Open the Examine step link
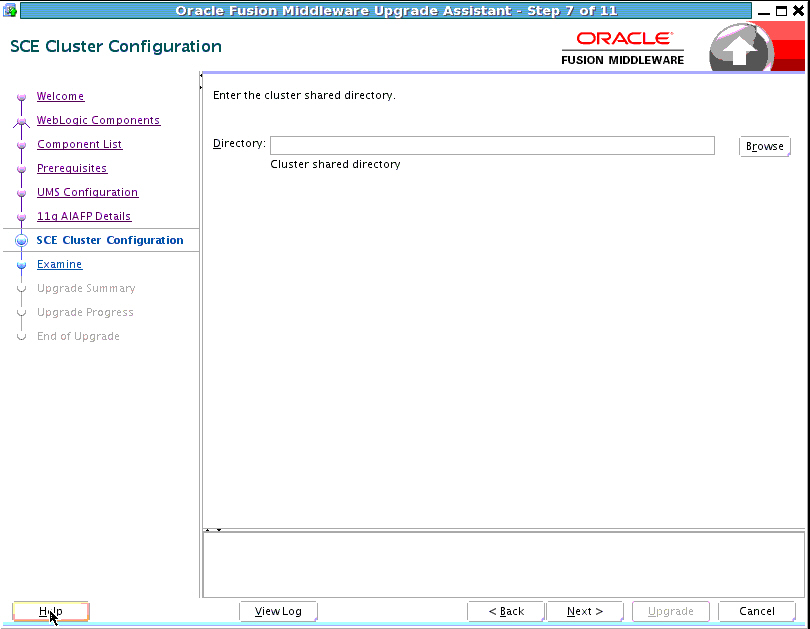The width and height of the screenshot is (810, 629). 59,264
